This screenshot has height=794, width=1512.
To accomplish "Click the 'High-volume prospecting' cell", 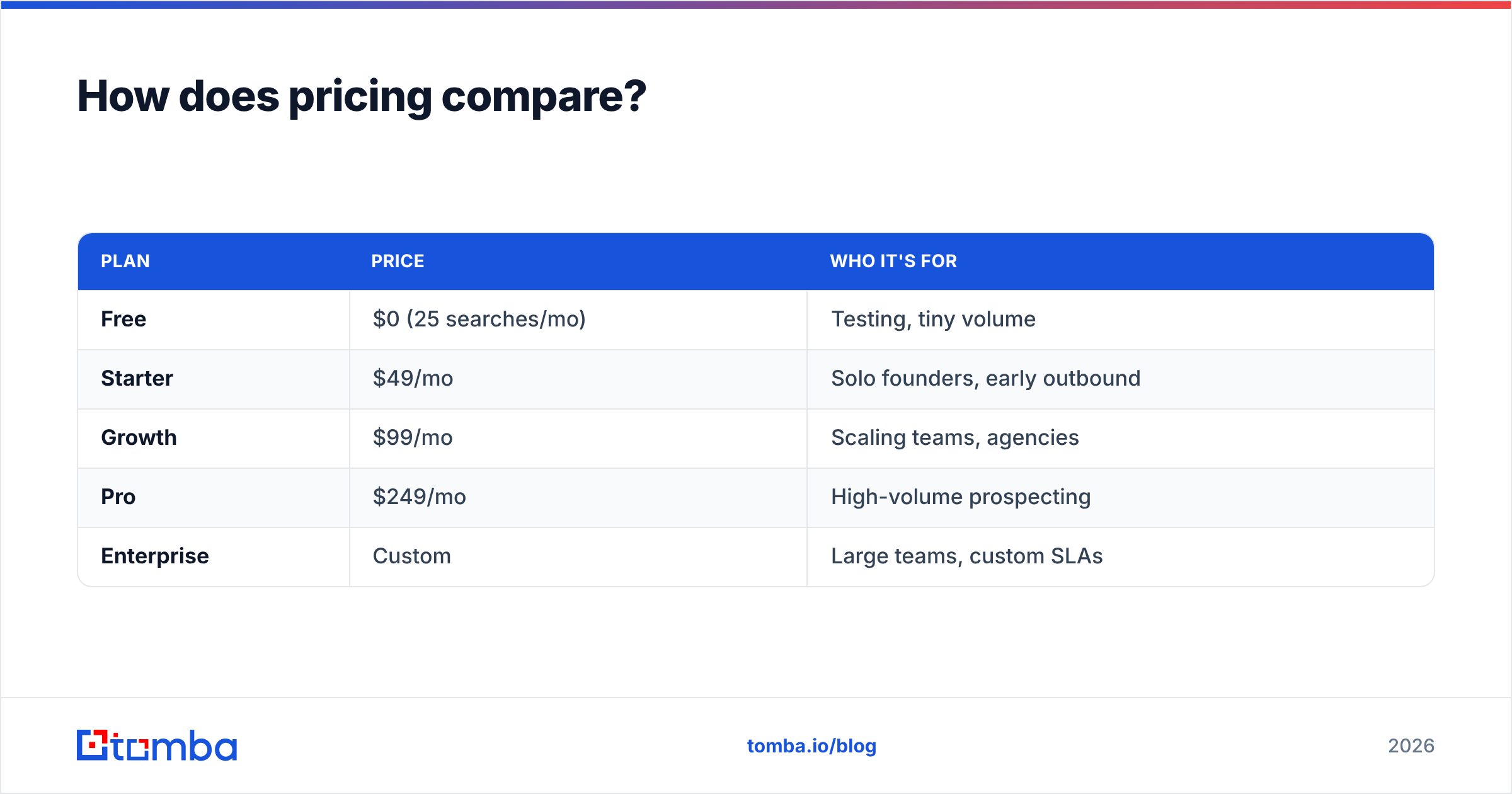I will pos(1121,498).
